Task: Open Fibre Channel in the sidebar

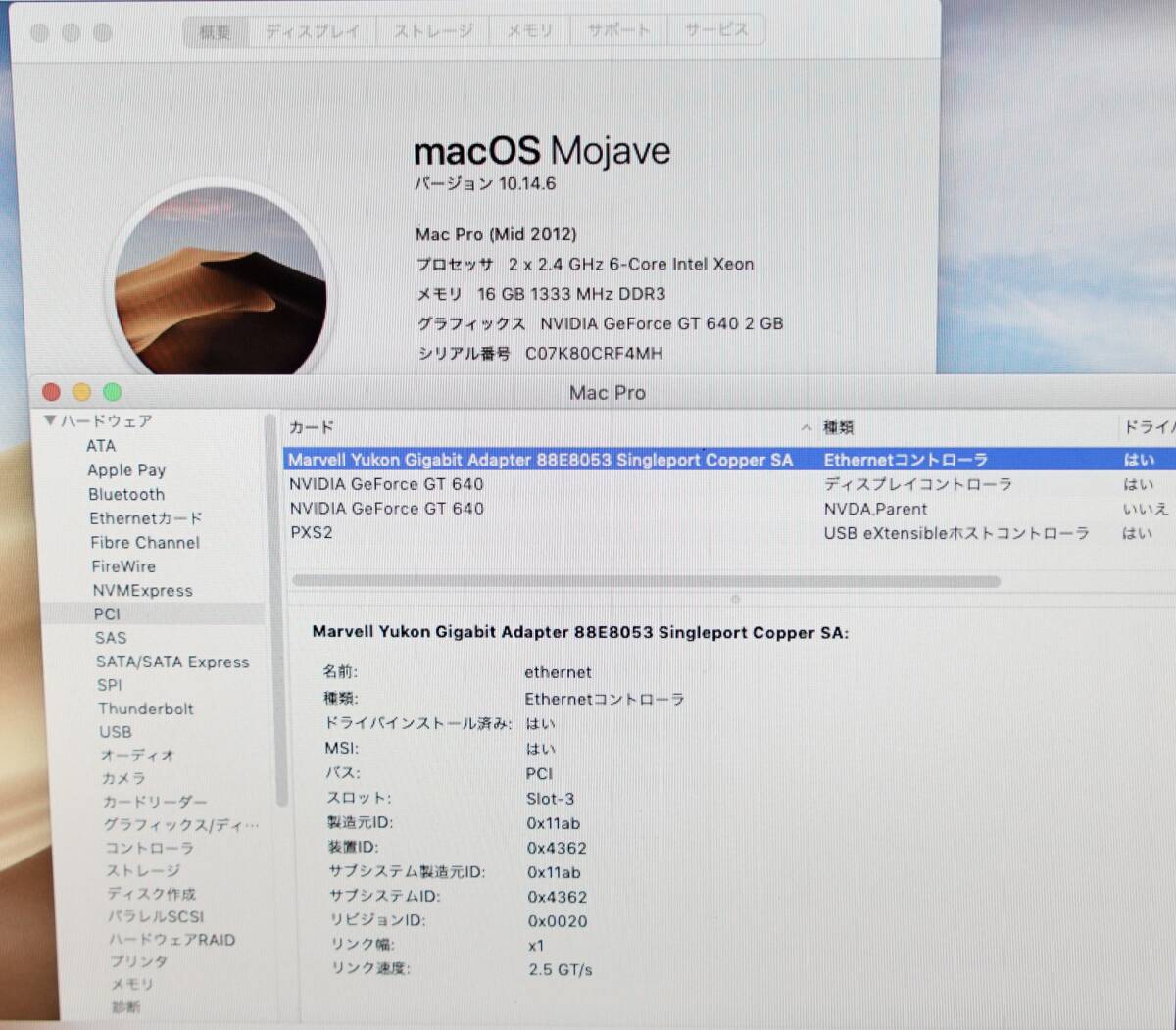Action: coord(145,543)
